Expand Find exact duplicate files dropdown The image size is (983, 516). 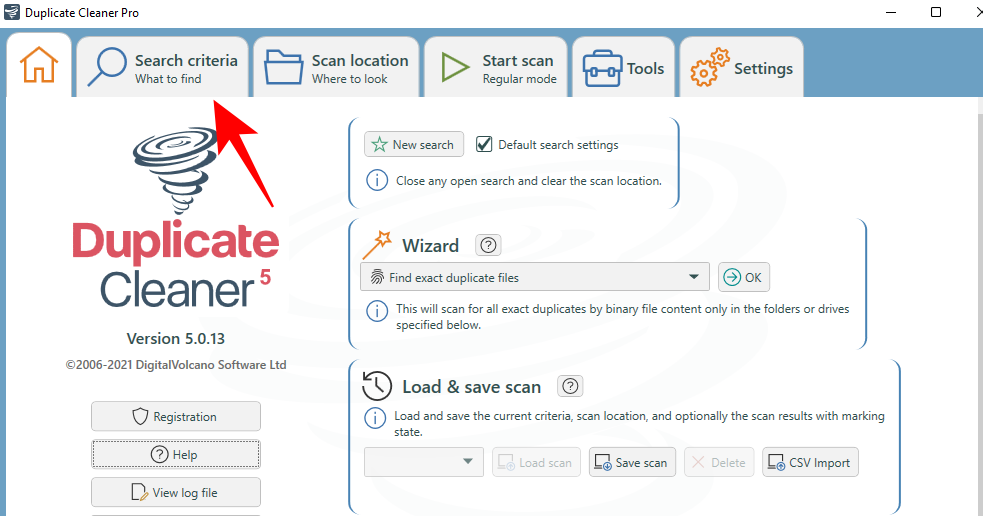(x=535, y=277)
